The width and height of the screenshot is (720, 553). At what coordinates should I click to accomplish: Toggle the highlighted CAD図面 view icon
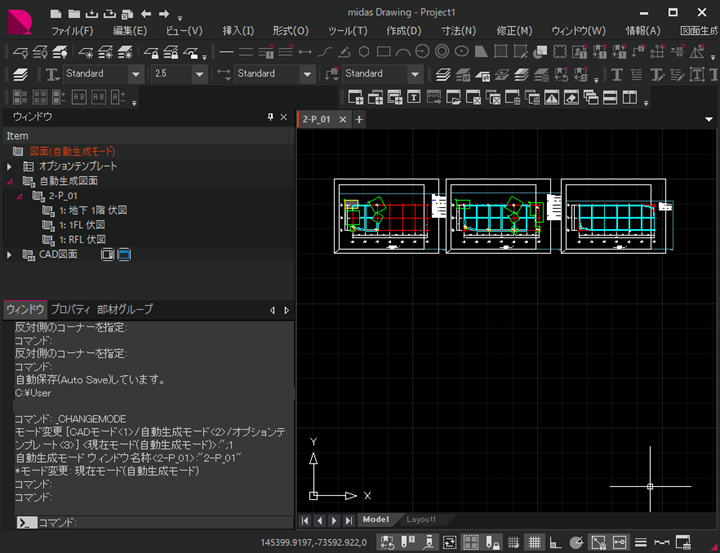click(124, 254)
